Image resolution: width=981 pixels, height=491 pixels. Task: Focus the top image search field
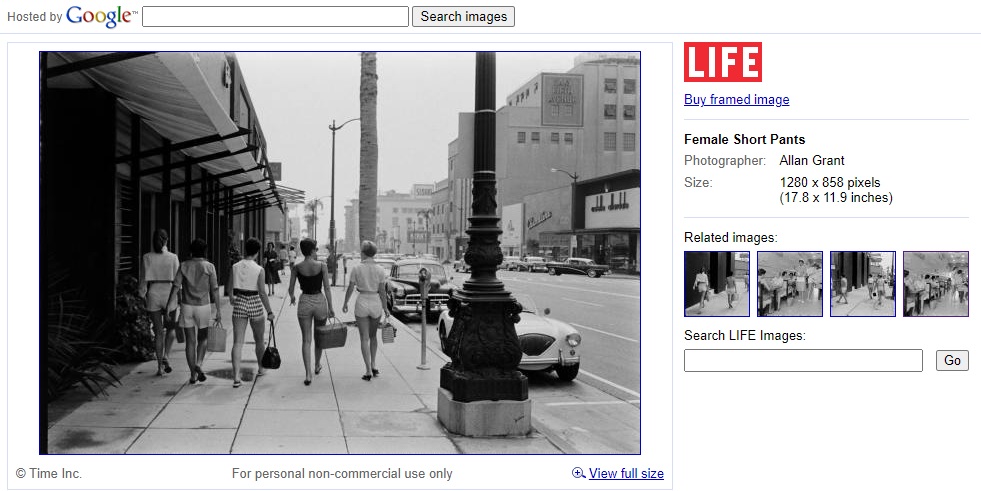pyautogui.click(x=275, y=16)
